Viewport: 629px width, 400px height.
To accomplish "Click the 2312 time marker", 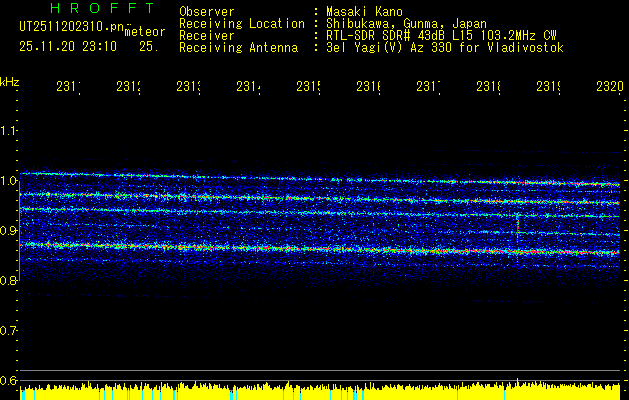I will pos(128,87).
